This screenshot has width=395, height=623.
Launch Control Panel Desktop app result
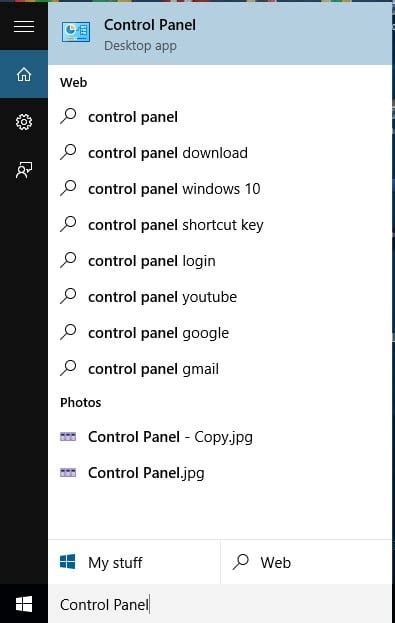[x=220, y=34]
